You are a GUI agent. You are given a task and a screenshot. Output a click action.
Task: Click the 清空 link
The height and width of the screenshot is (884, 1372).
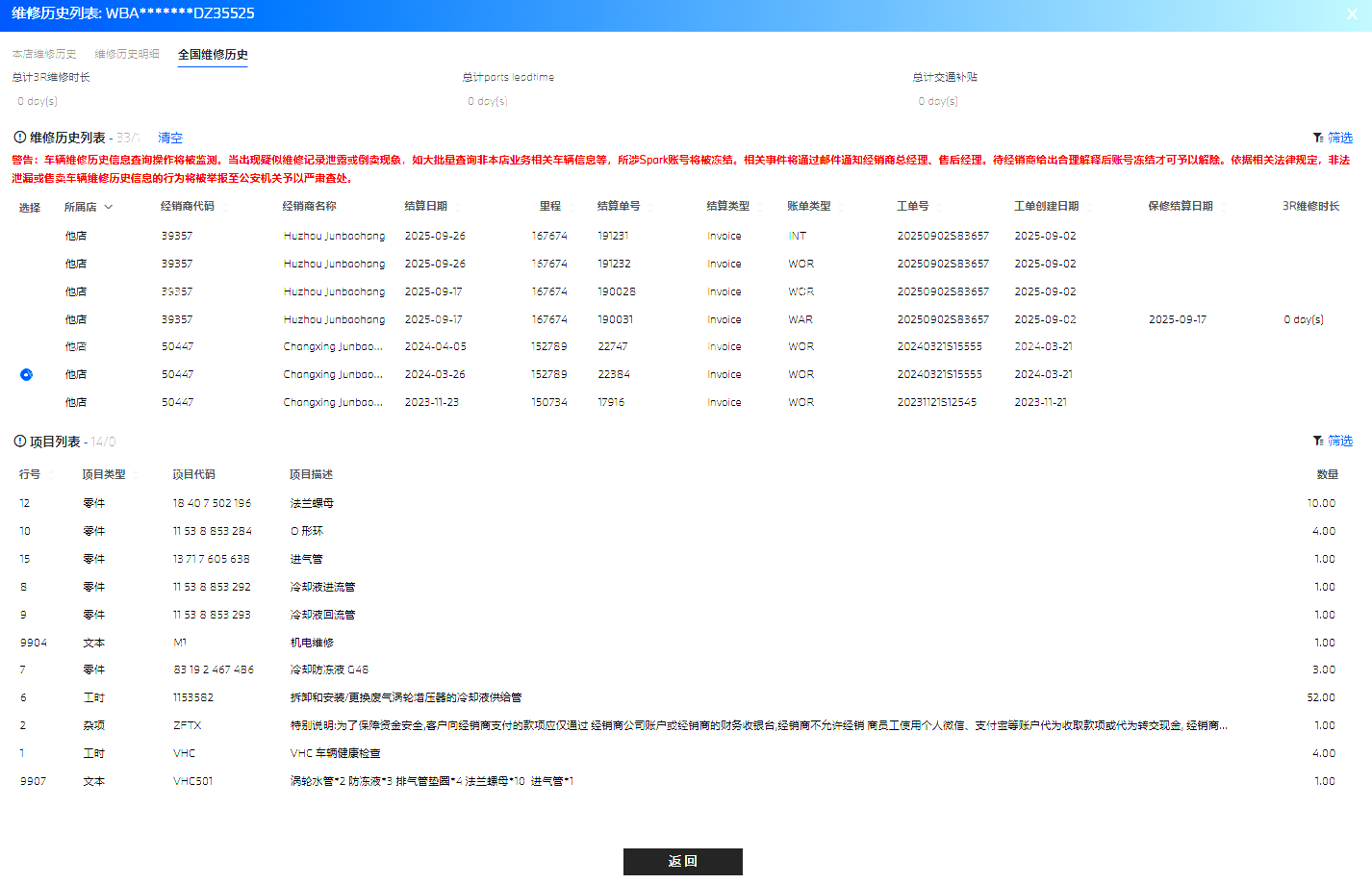170,138
